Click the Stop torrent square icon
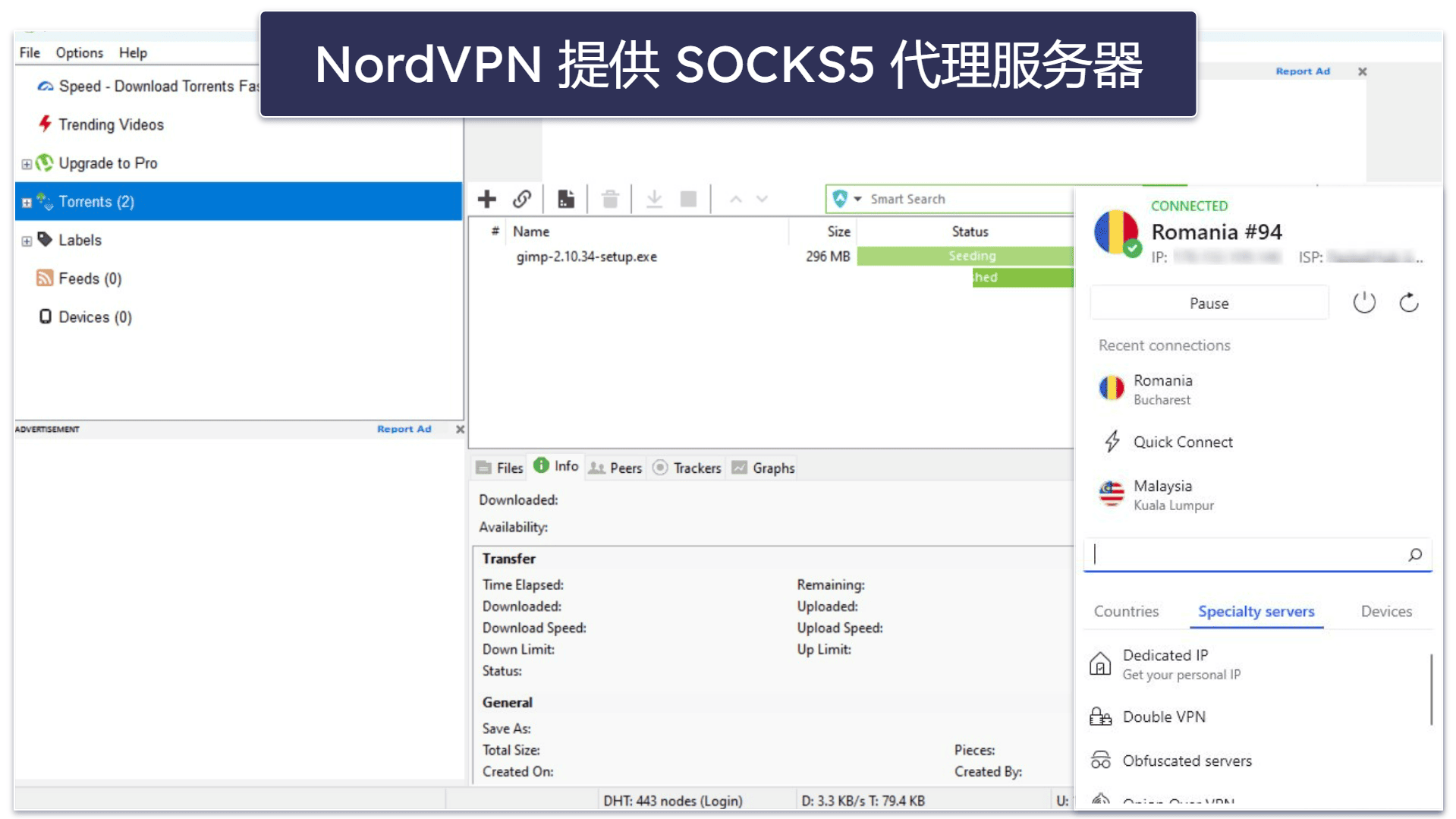 point(688,200)
